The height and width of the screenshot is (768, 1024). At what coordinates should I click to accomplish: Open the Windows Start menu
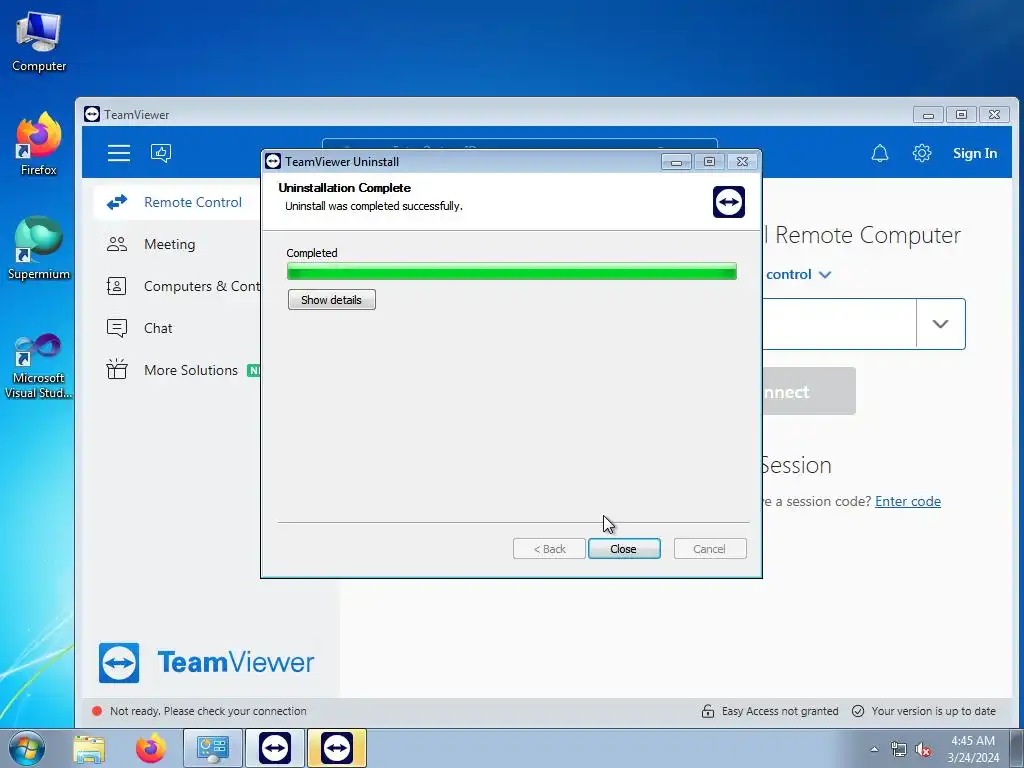tap(27, 748)
